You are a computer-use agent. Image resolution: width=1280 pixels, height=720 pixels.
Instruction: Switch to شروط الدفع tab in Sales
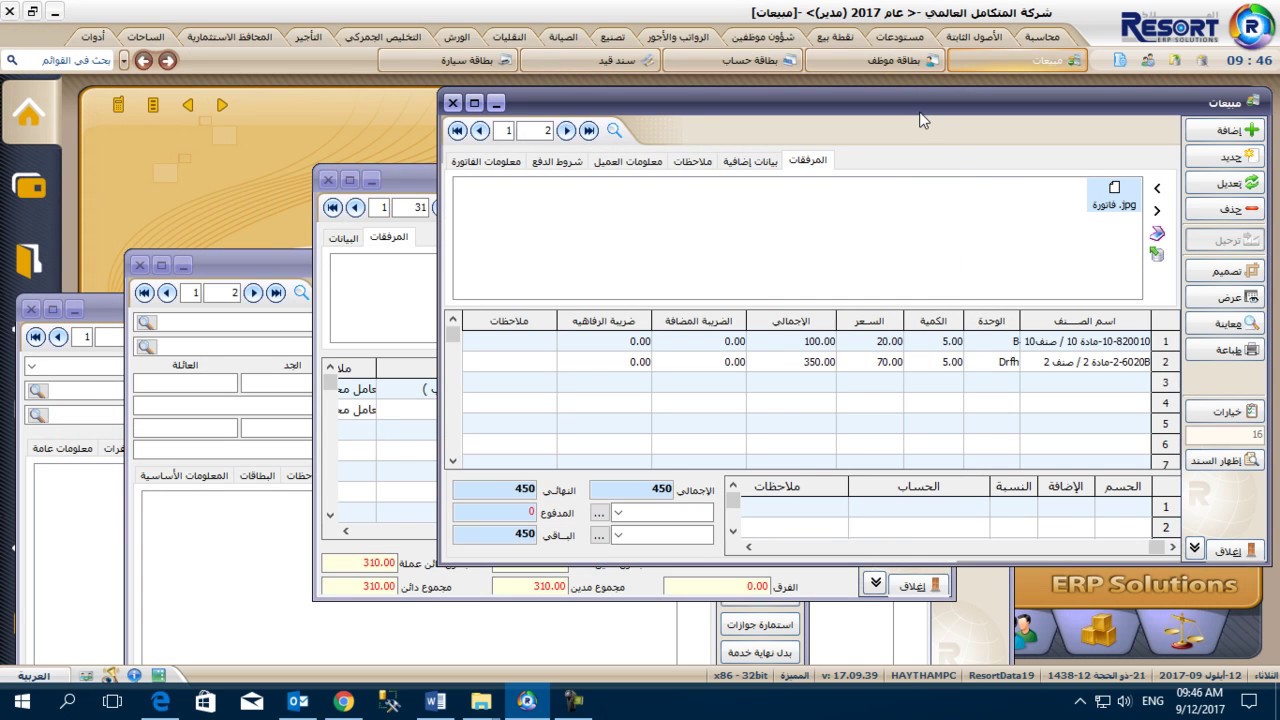click(557, 162)
